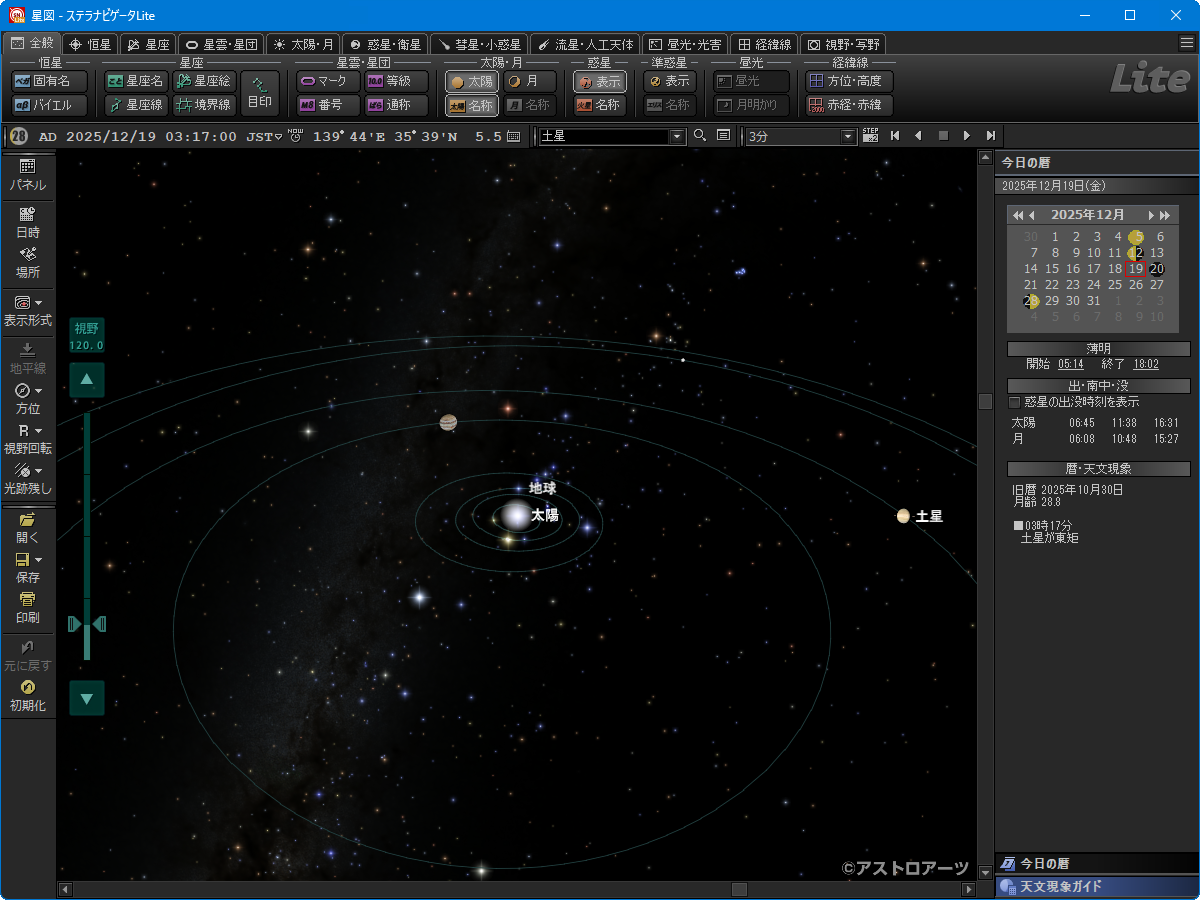Click the field-of-view zoom up arrow
The width and height of the screenshot is (1200, 900).
(87, 380)
